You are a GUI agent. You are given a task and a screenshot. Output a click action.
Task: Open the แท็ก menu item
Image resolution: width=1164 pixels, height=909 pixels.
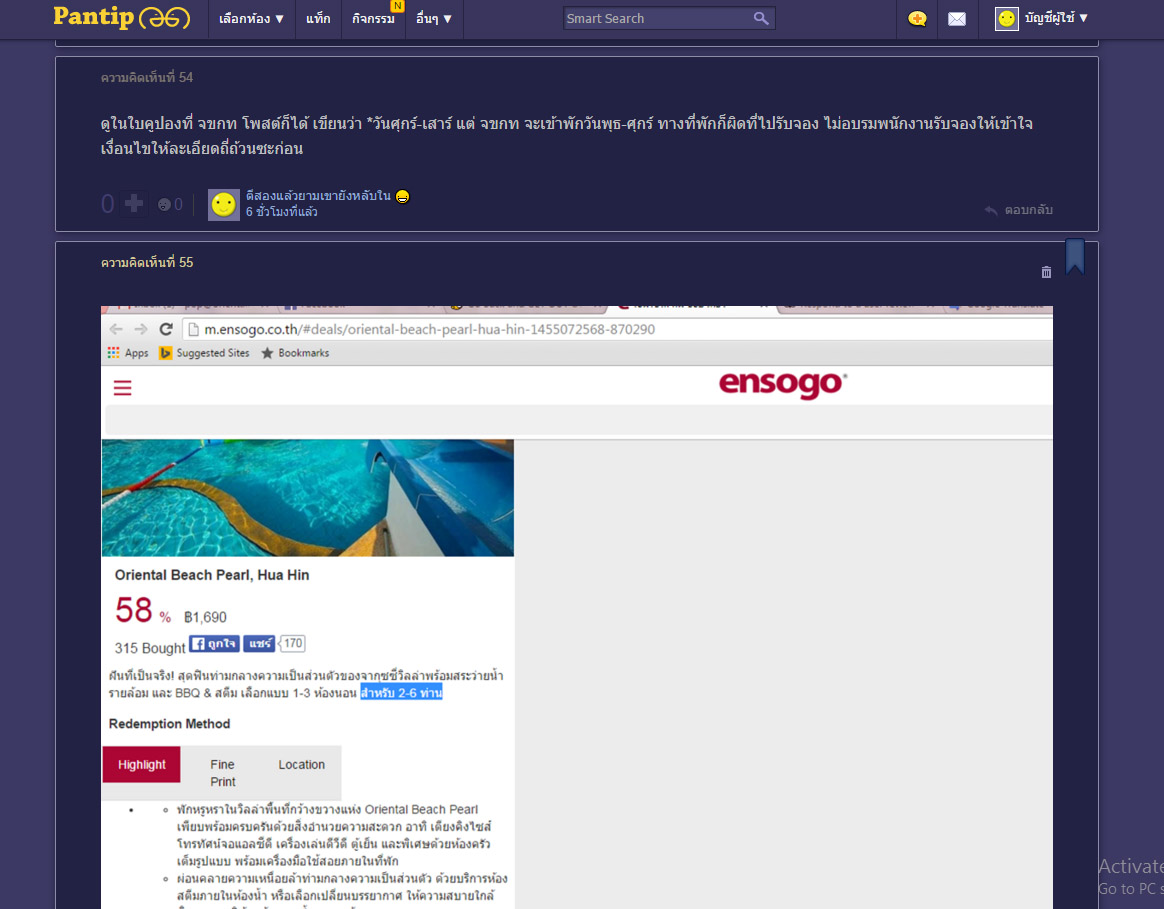[x=318, y=19]
